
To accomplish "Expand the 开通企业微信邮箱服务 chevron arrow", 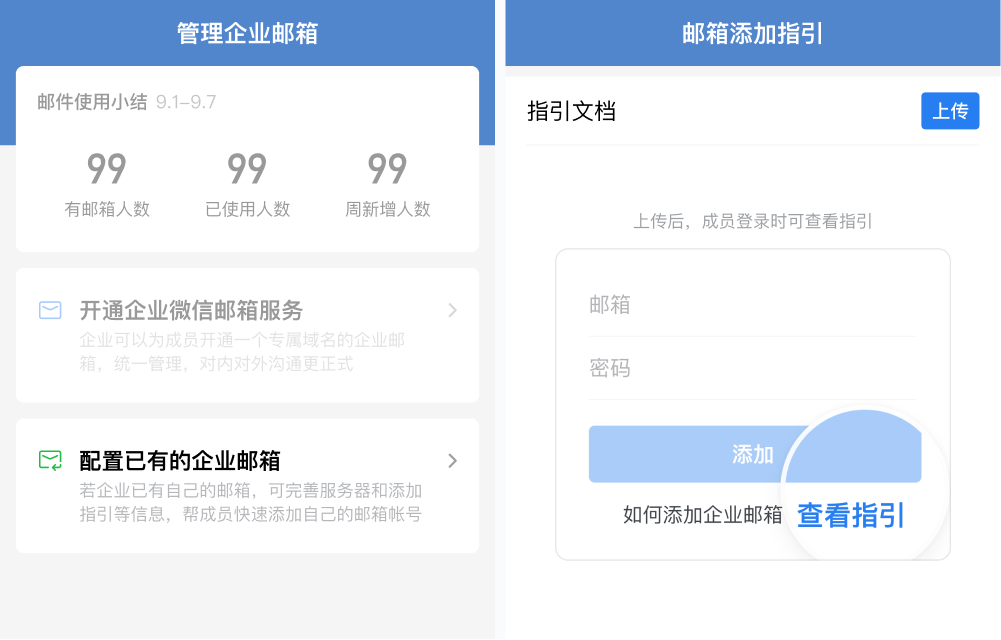I will [453, 310].
